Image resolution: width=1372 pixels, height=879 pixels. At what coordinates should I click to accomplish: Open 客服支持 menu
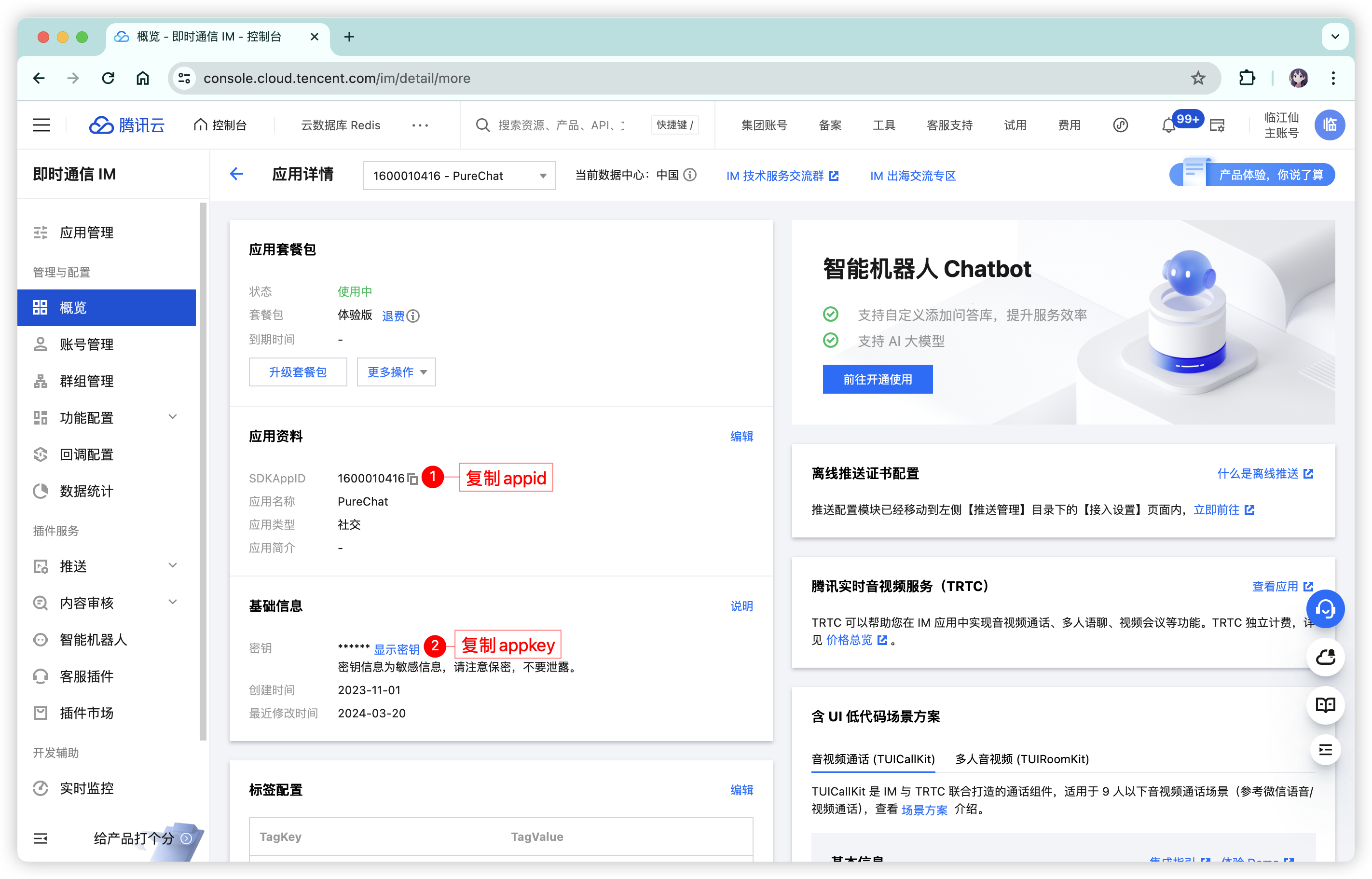[949, 125]
